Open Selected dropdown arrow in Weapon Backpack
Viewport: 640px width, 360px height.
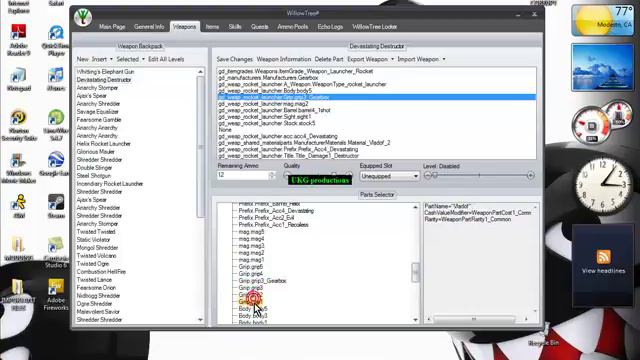tap(143, 59)
